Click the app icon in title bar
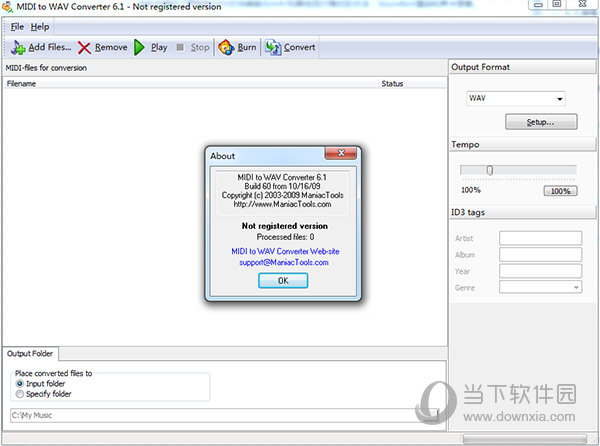The image size is (600, 446). [7, 7]
